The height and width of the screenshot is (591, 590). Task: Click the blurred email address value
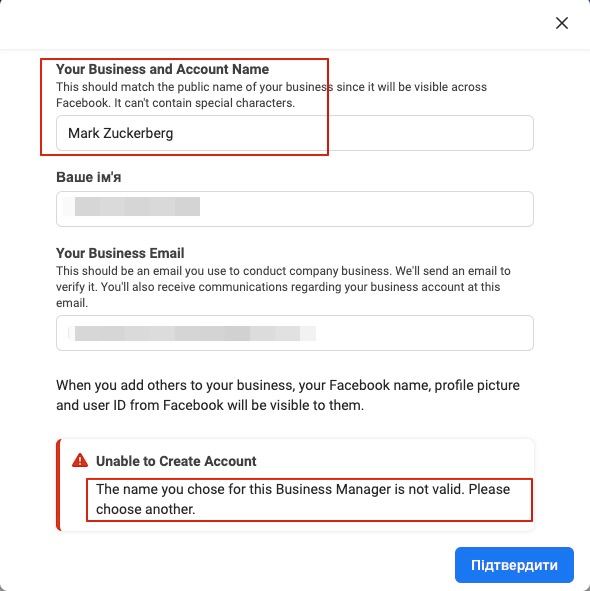[195, 333]
